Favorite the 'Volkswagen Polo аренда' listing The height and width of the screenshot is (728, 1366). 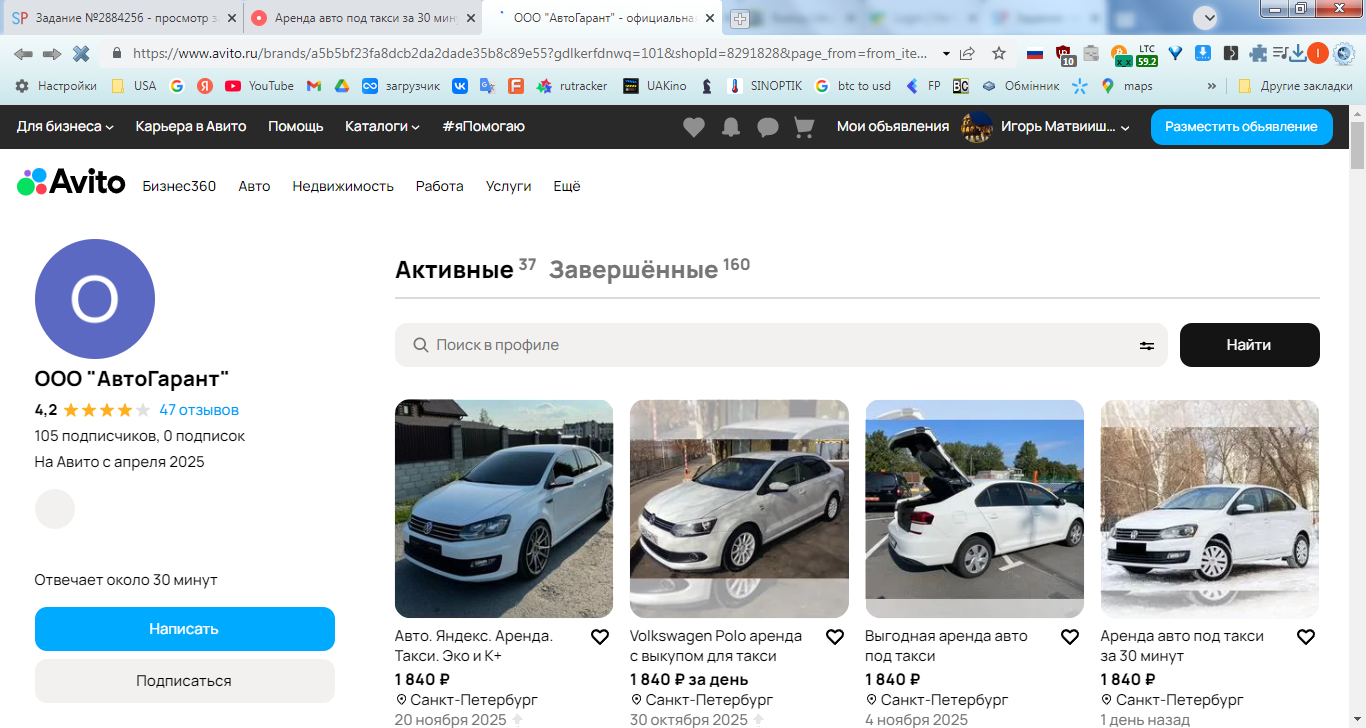tap(835, 637)
